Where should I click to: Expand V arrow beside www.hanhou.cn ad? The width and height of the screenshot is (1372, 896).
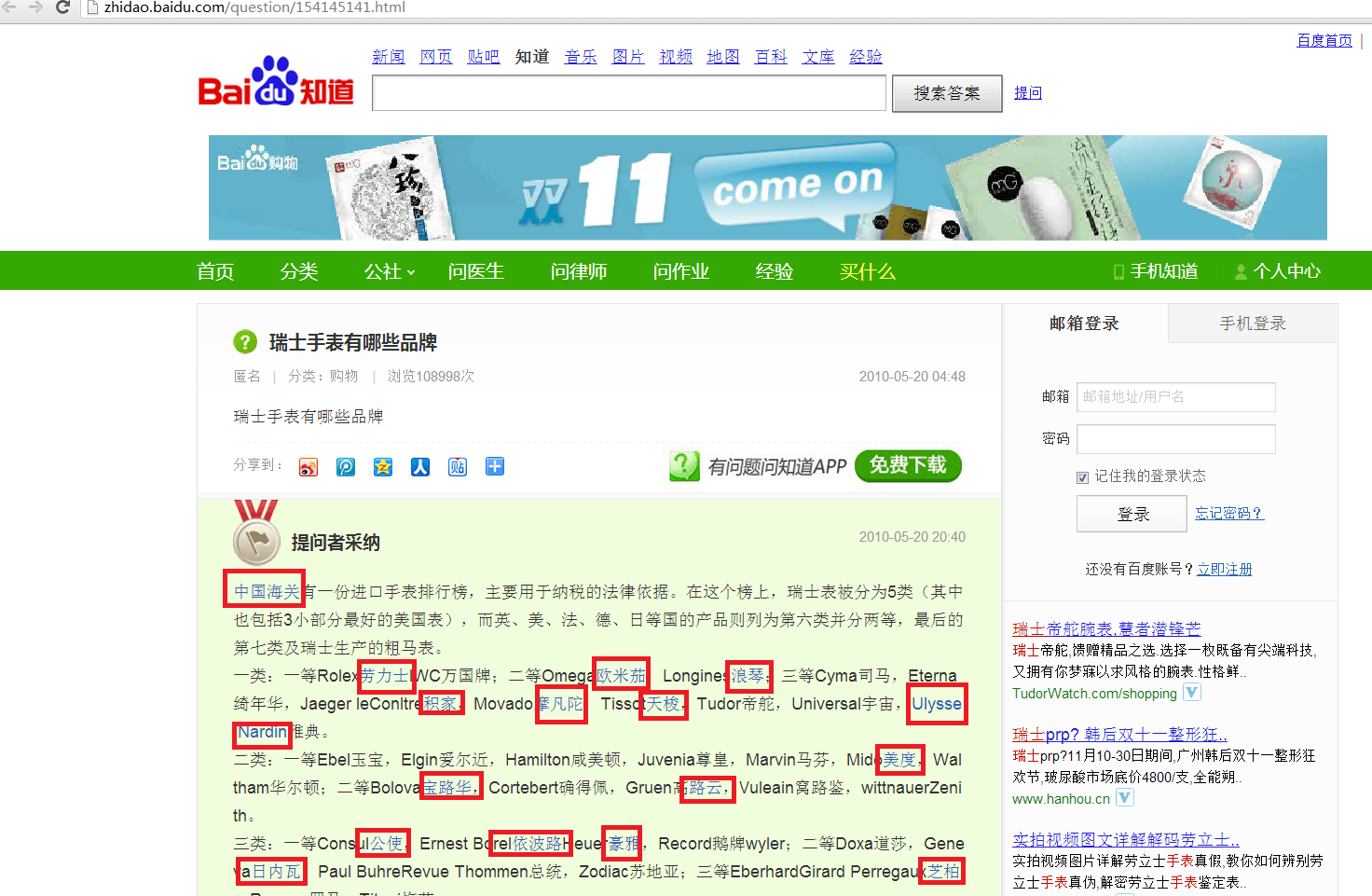pyautogui.click(x=1125, y=798)
